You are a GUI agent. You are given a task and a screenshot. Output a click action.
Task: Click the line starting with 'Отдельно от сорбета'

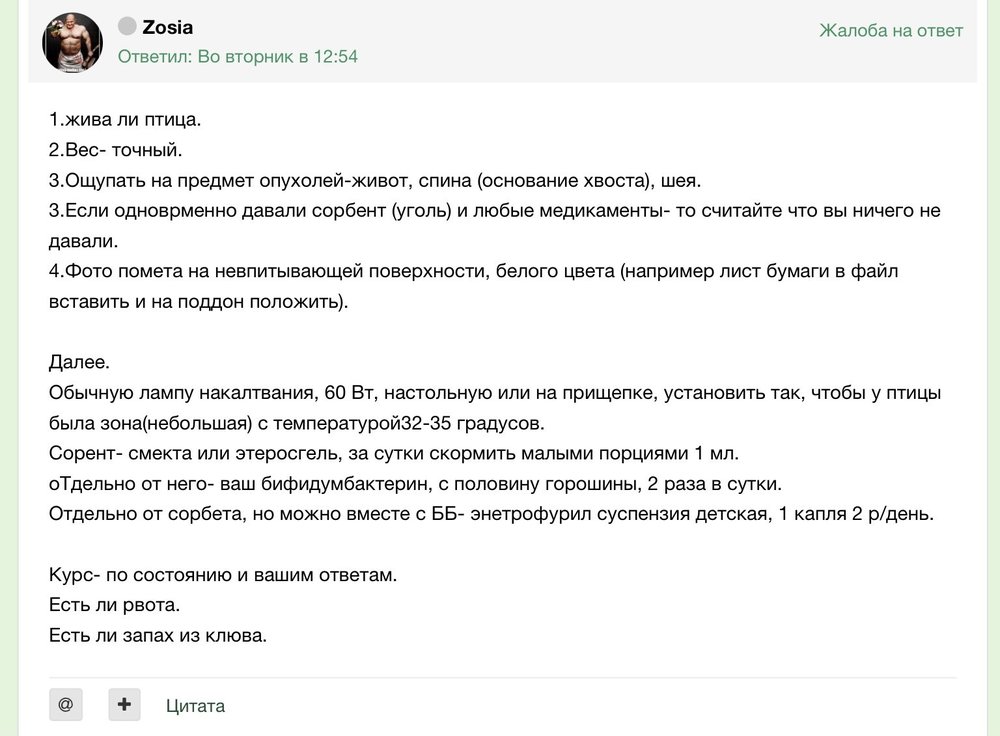click(491, 514)
